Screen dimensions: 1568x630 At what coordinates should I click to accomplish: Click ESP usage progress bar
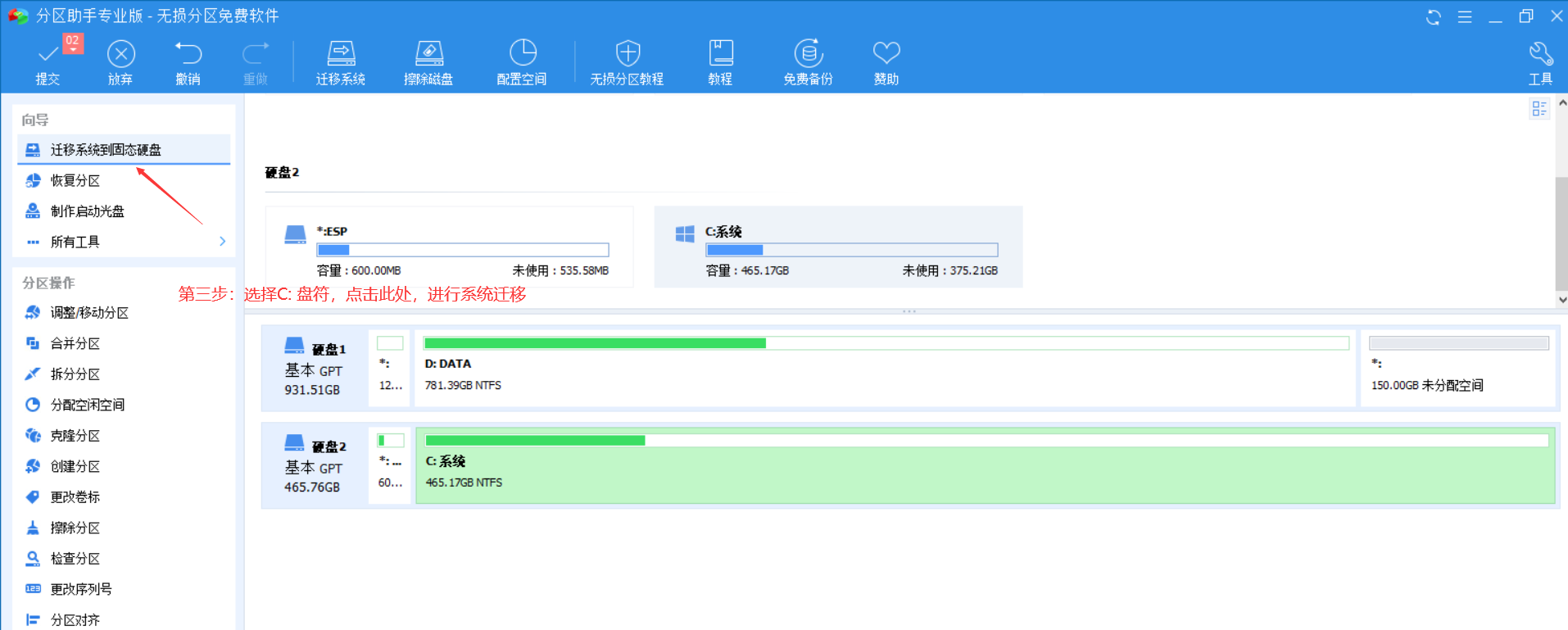(x=463, y=250)
